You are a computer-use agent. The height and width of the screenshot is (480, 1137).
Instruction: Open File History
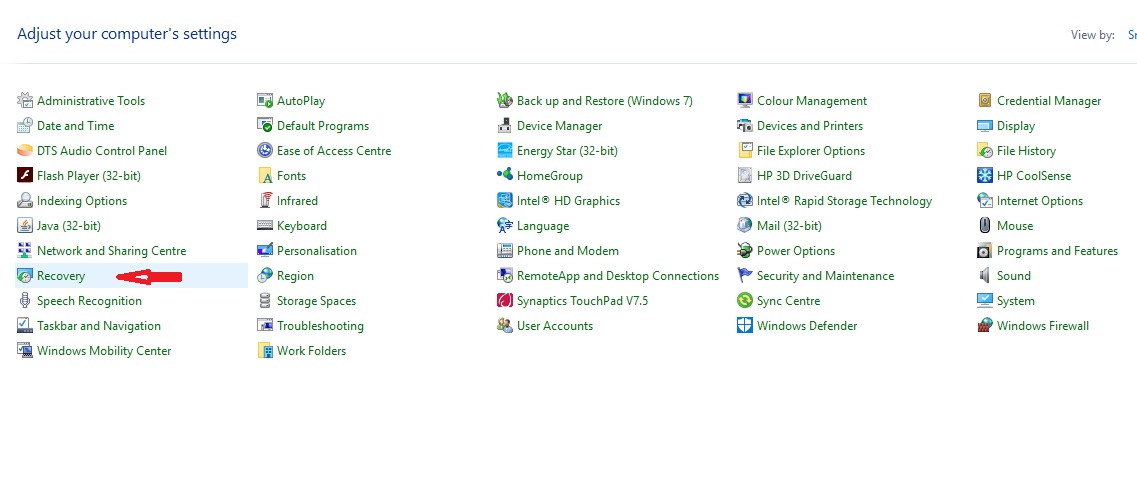tap(1026, 151)
